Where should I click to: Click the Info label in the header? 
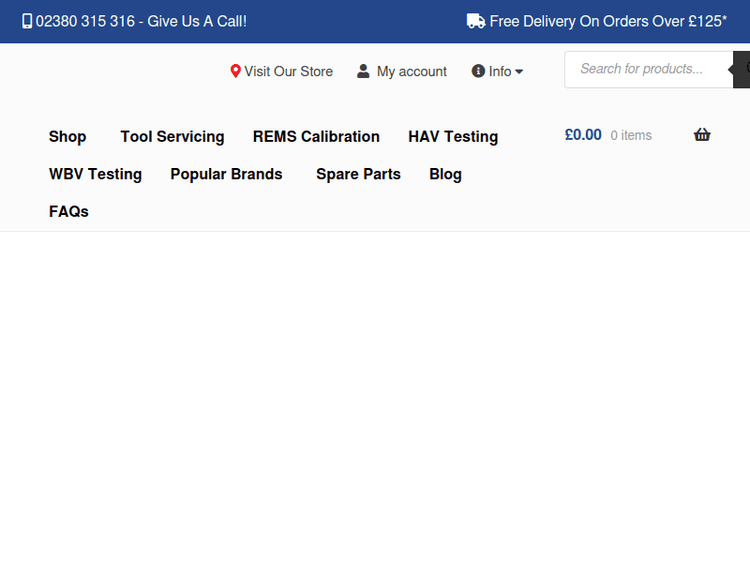click(x=500, y=71)
